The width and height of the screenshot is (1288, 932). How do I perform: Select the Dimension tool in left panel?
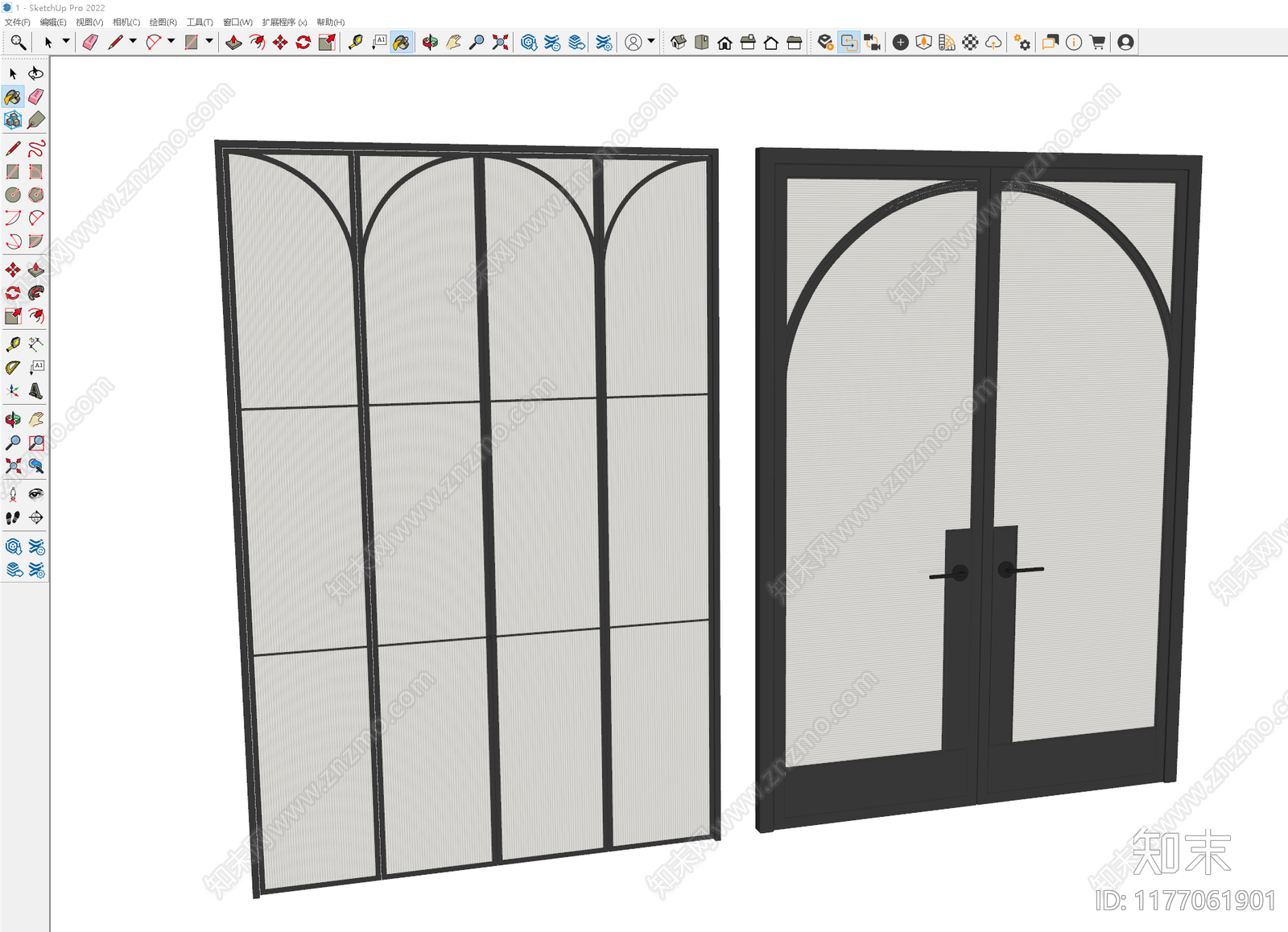coord(36,344)
